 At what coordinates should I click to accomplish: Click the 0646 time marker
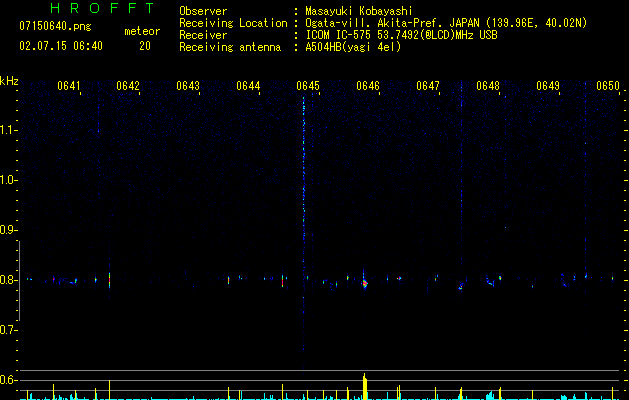[x=368, y=86]
